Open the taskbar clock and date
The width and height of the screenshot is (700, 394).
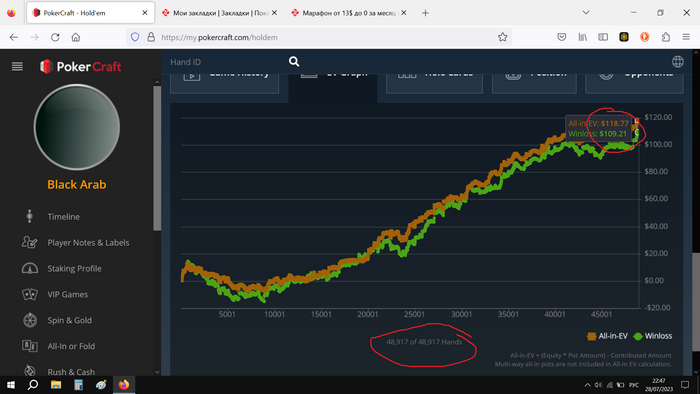coord(659,385)
